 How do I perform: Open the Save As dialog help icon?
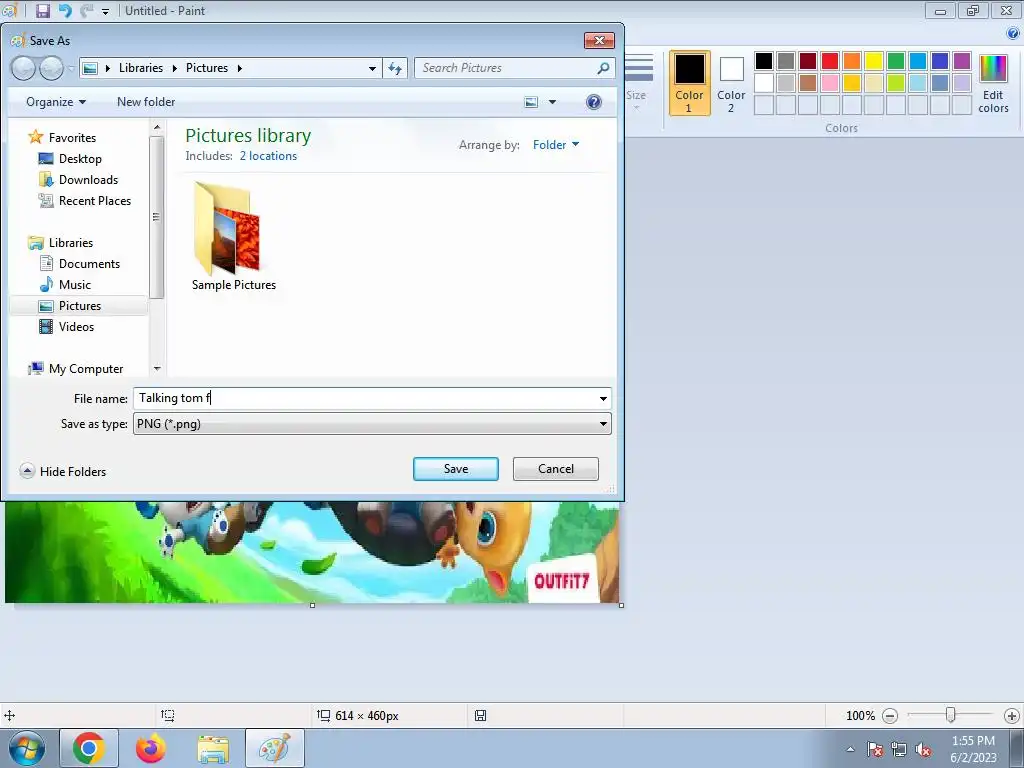(x=594, y=102)
